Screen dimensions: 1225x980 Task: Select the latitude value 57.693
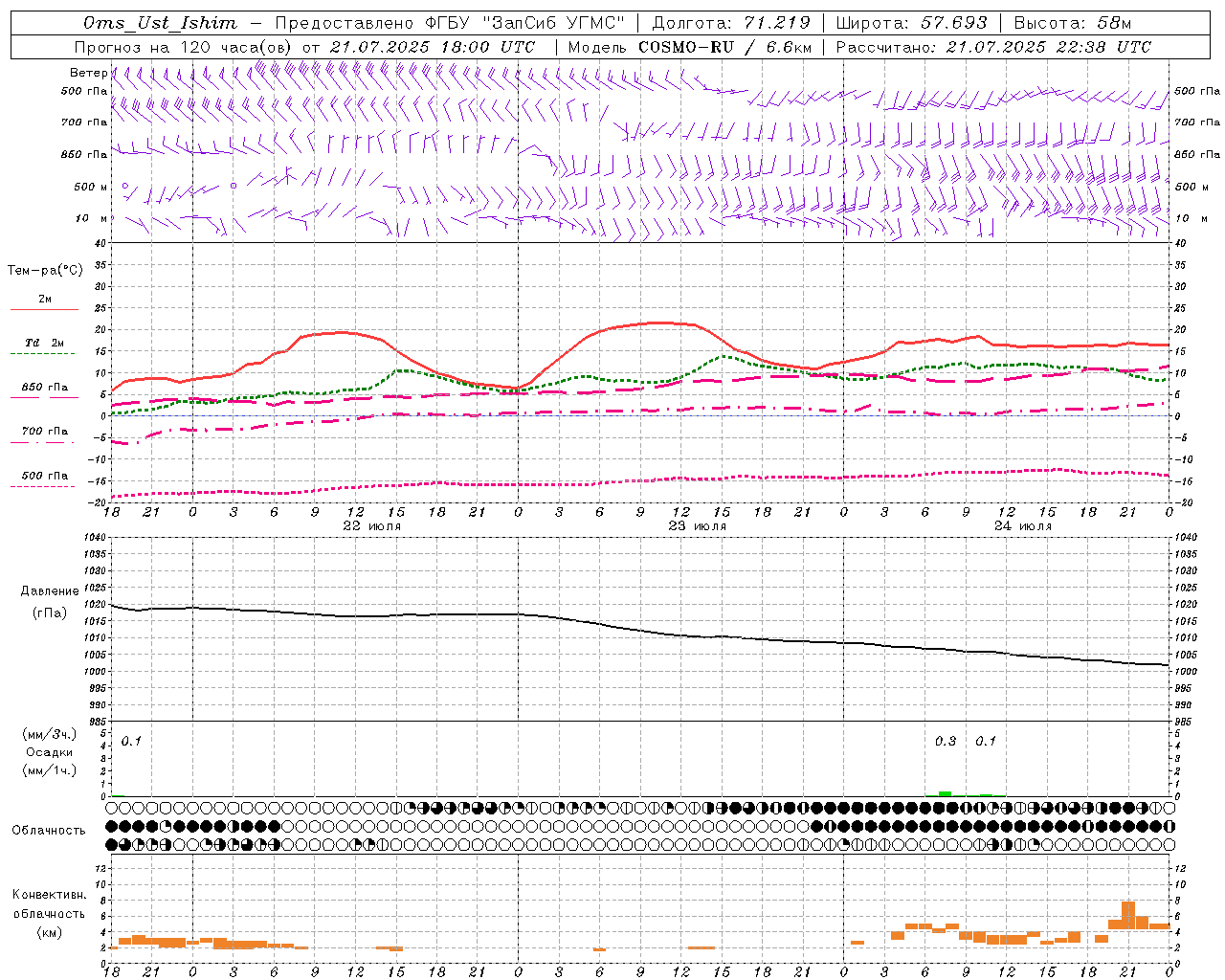953,23
